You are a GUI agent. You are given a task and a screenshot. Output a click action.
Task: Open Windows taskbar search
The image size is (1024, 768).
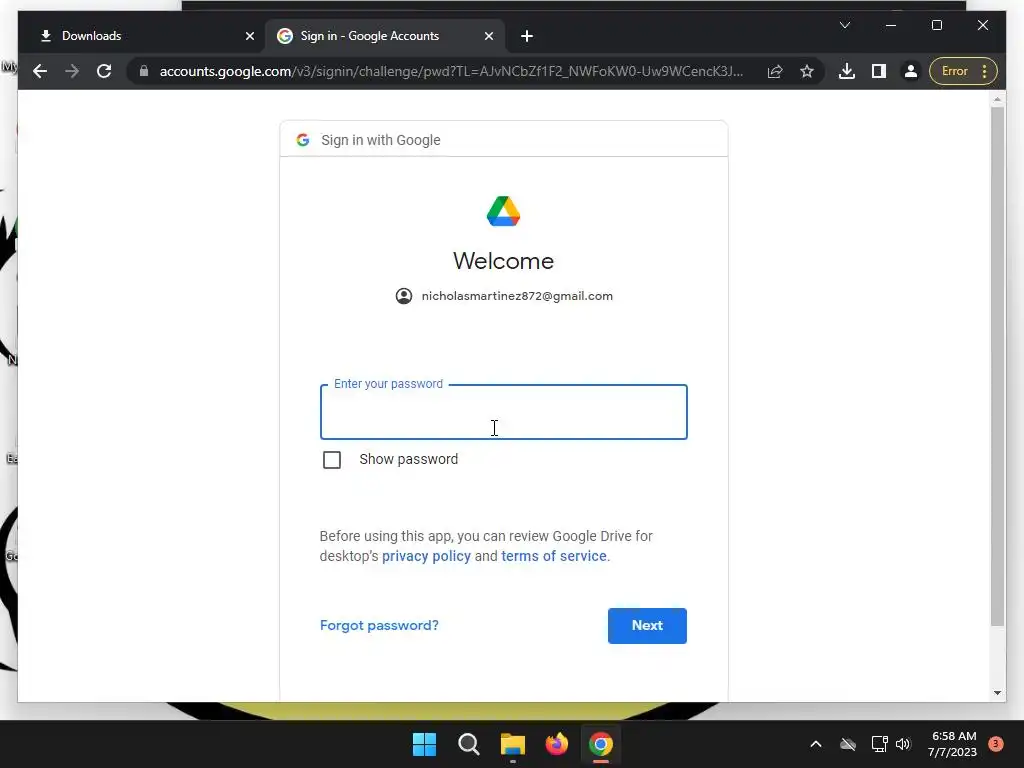point(469,744)
